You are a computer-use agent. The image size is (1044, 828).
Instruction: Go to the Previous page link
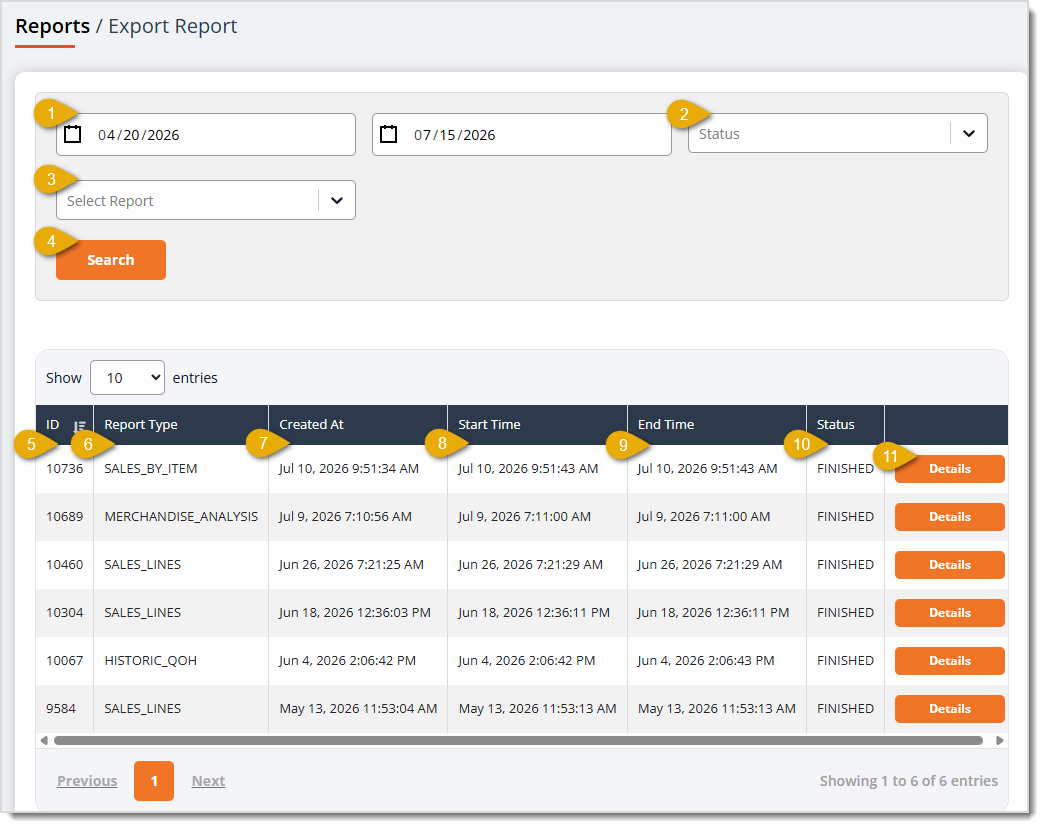(87, 781)
